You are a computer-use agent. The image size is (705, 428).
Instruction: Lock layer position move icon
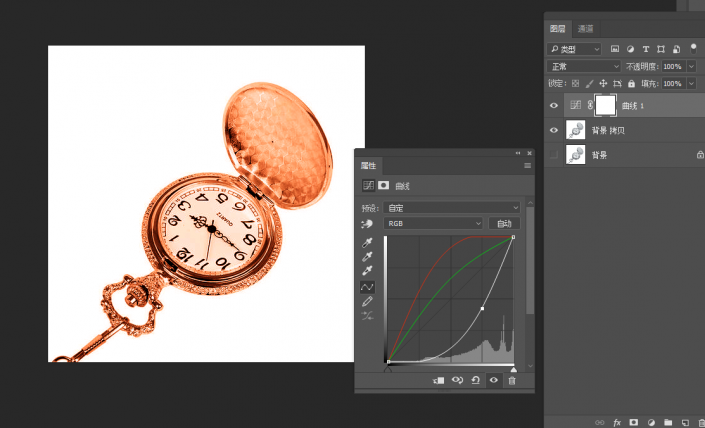(603, 83)
